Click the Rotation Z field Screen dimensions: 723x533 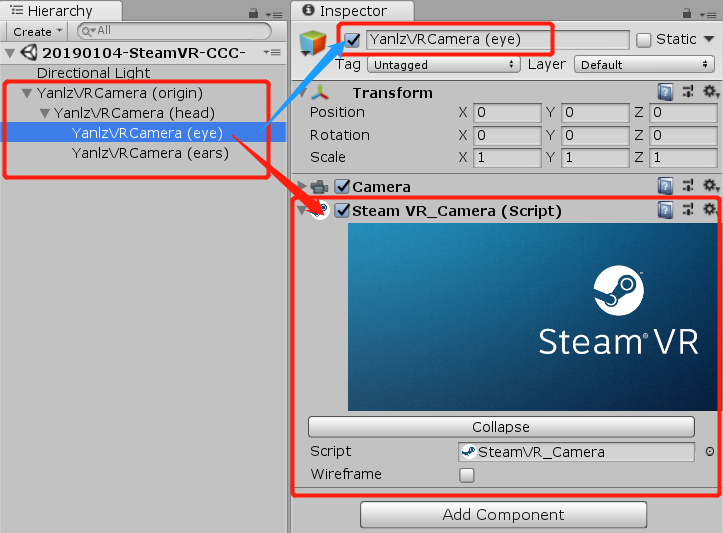pyautogui.click(x=683, y=136)
